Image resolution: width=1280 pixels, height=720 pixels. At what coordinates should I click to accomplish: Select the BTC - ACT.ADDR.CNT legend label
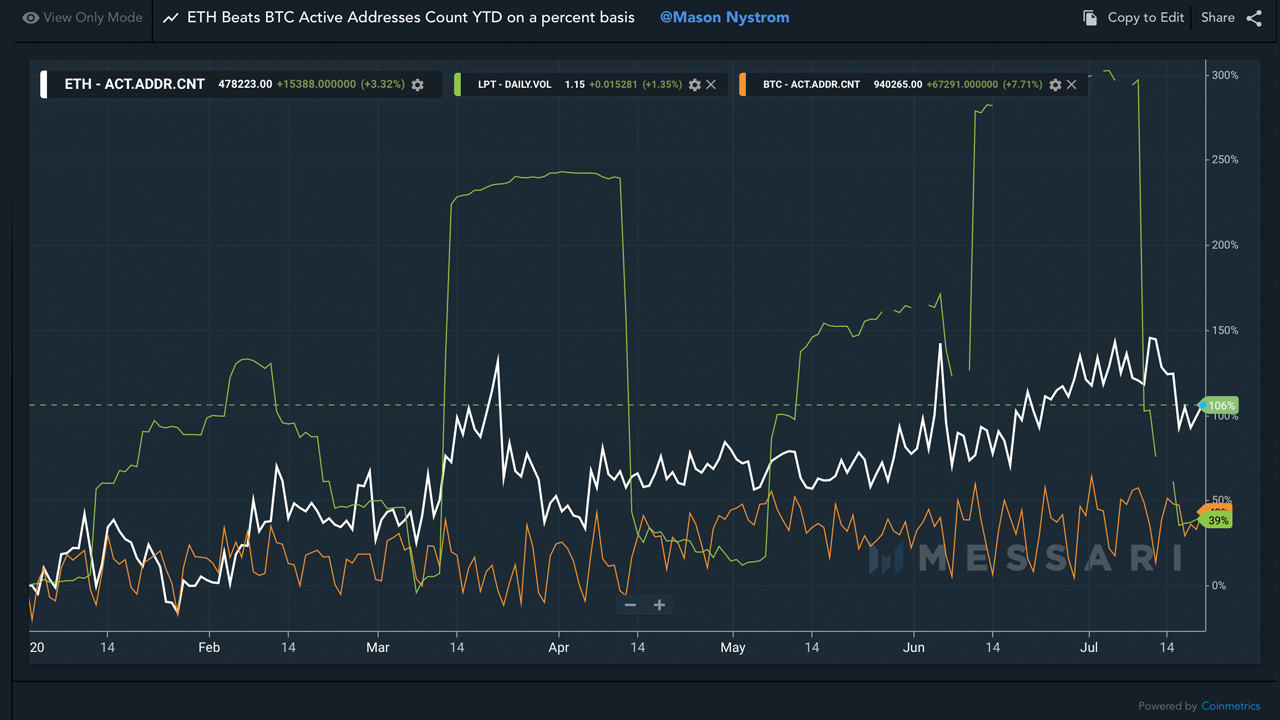coord(811,85)
